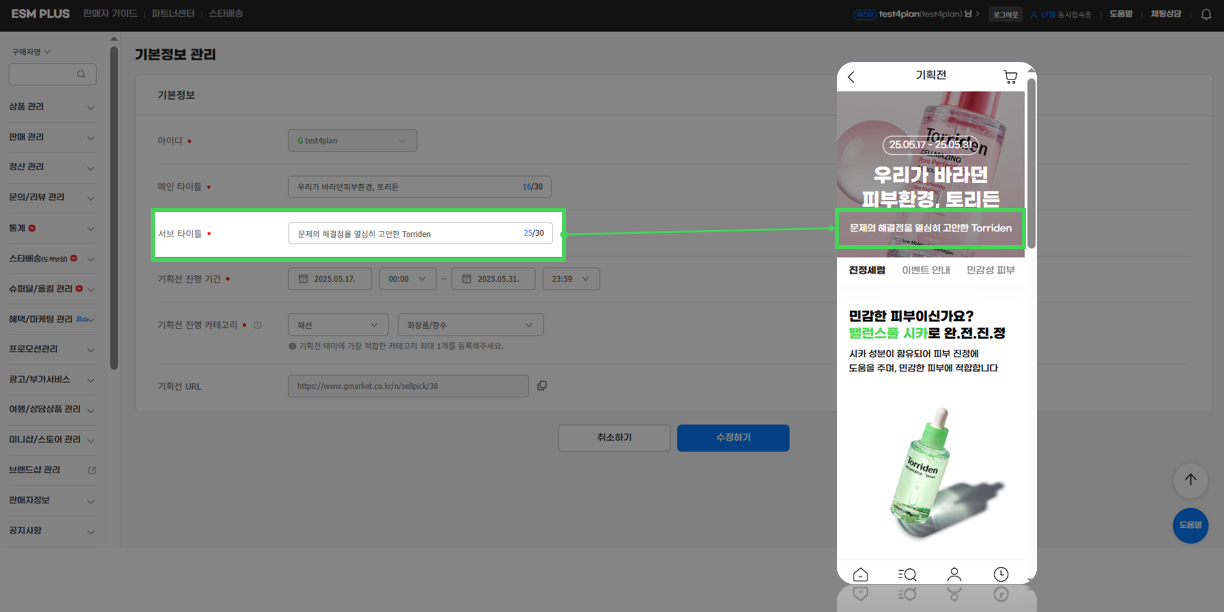Open the calendar for end date 2025.05.31.

[x=468, y=279]
